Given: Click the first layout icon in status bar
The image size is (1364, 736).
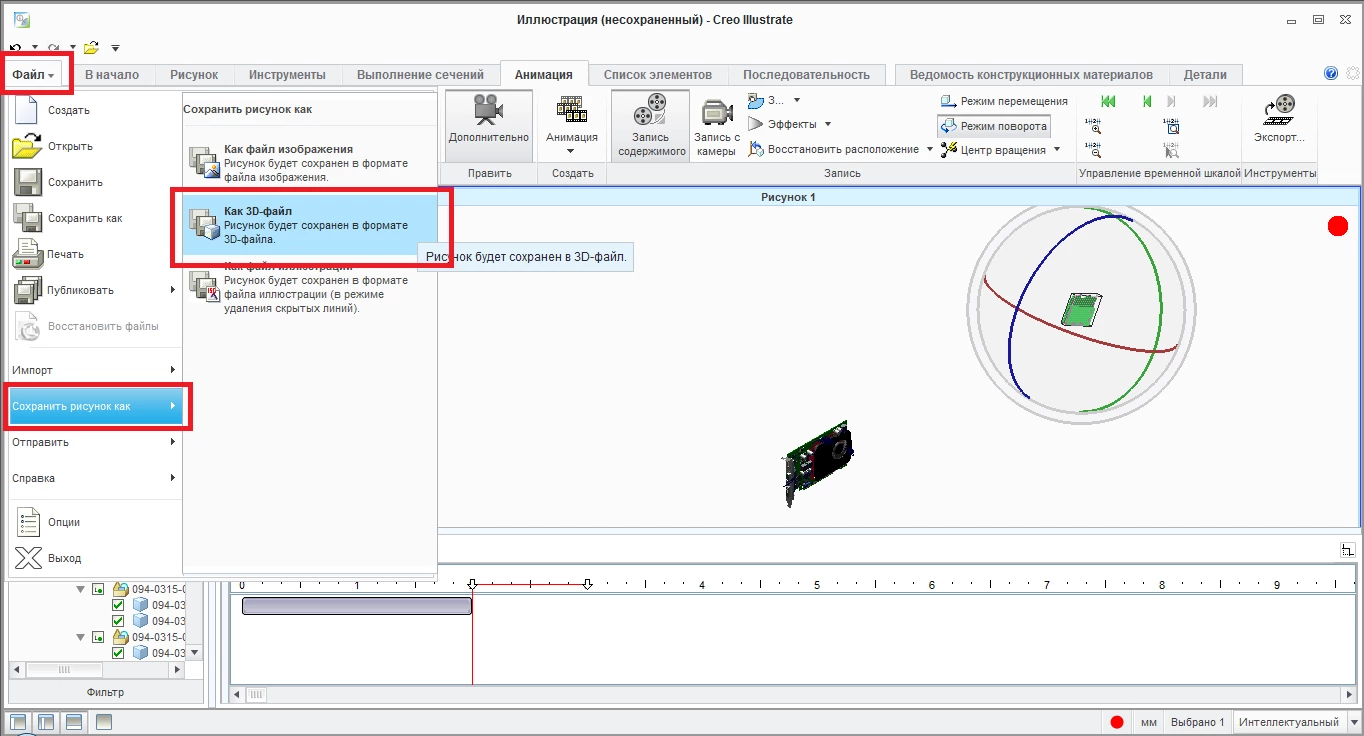Looking at the screenshot, I should (x=19, y=722).
